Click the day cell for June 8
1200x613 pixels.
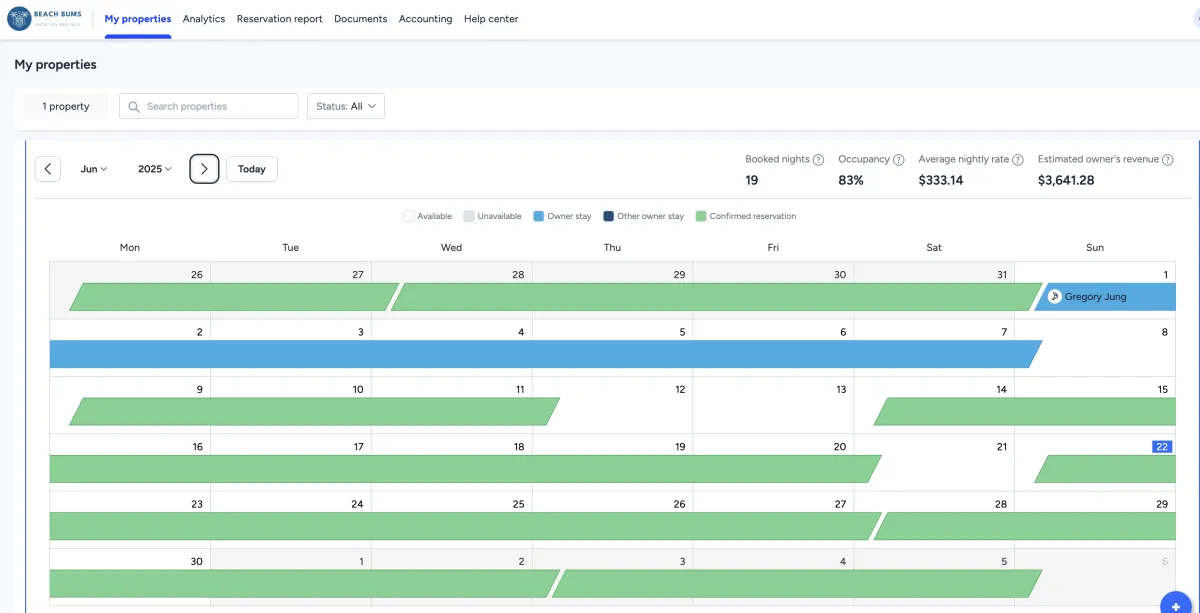coord(1095,348)
